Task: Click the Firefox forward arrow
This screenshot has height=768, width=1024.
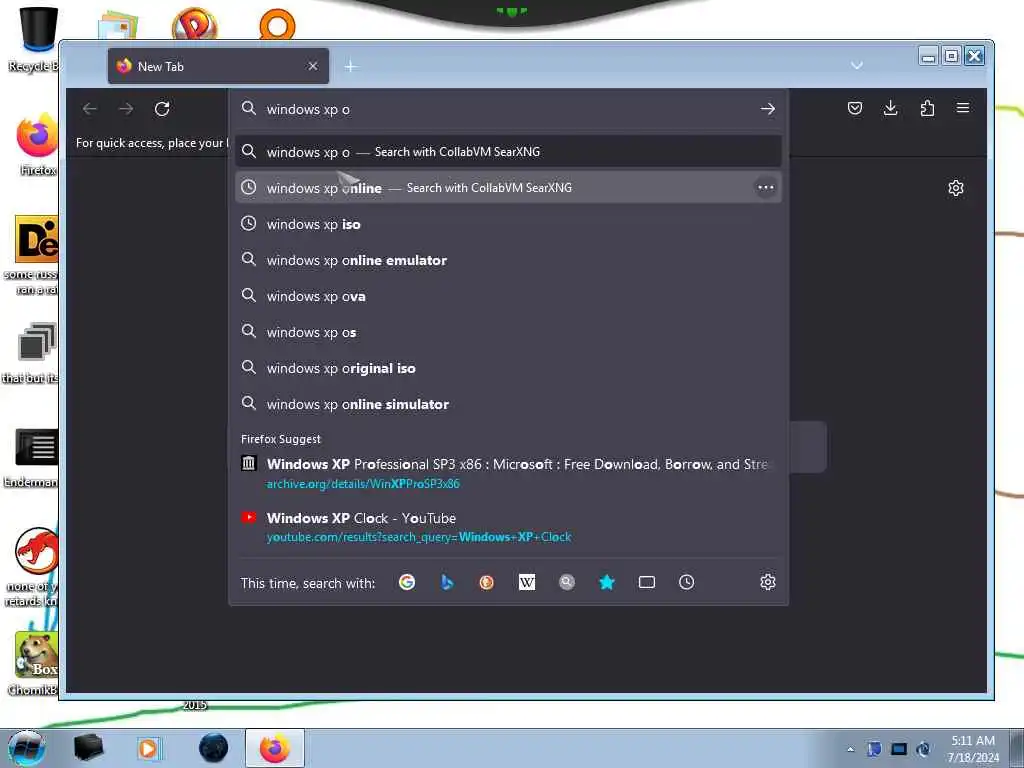Action: 126,108
